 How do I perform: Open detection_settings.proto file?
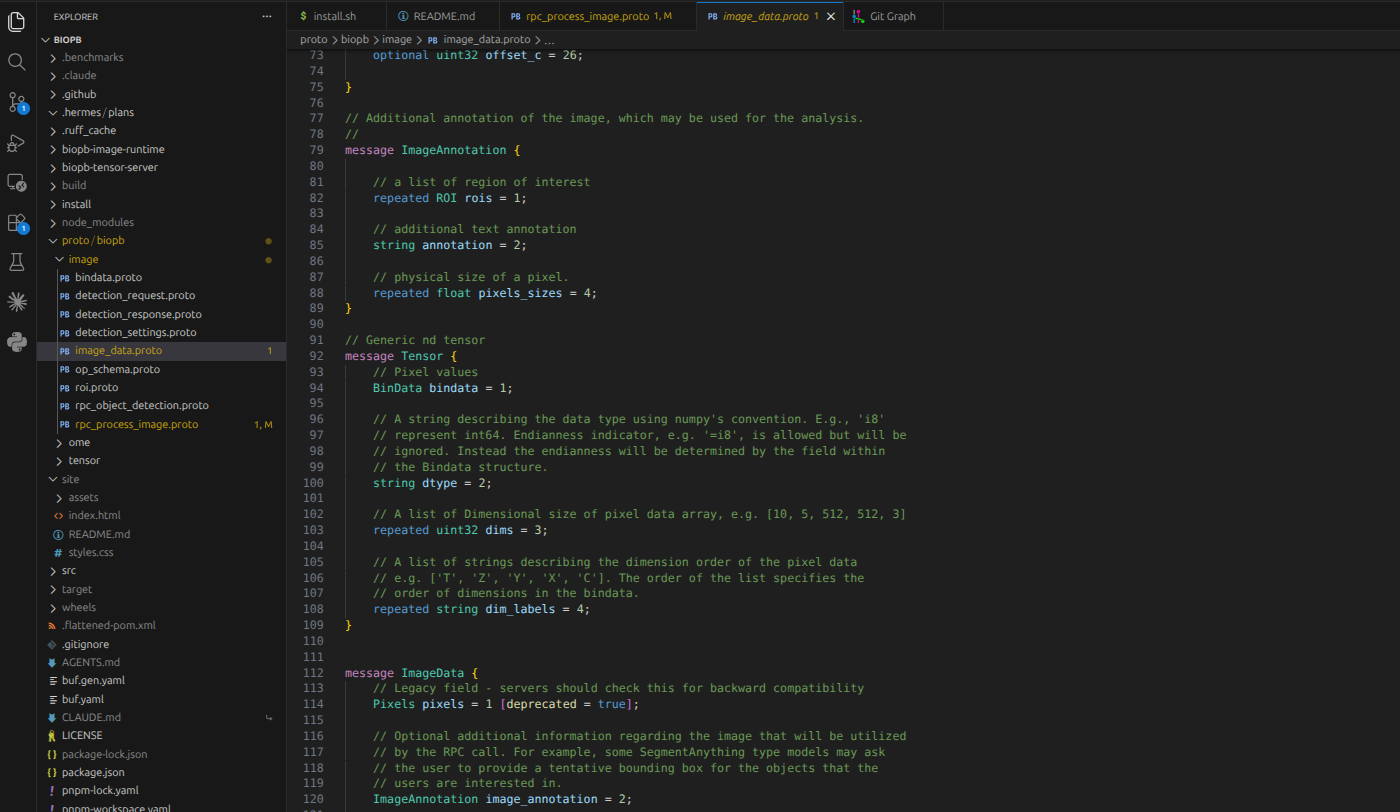coord(136,332)
